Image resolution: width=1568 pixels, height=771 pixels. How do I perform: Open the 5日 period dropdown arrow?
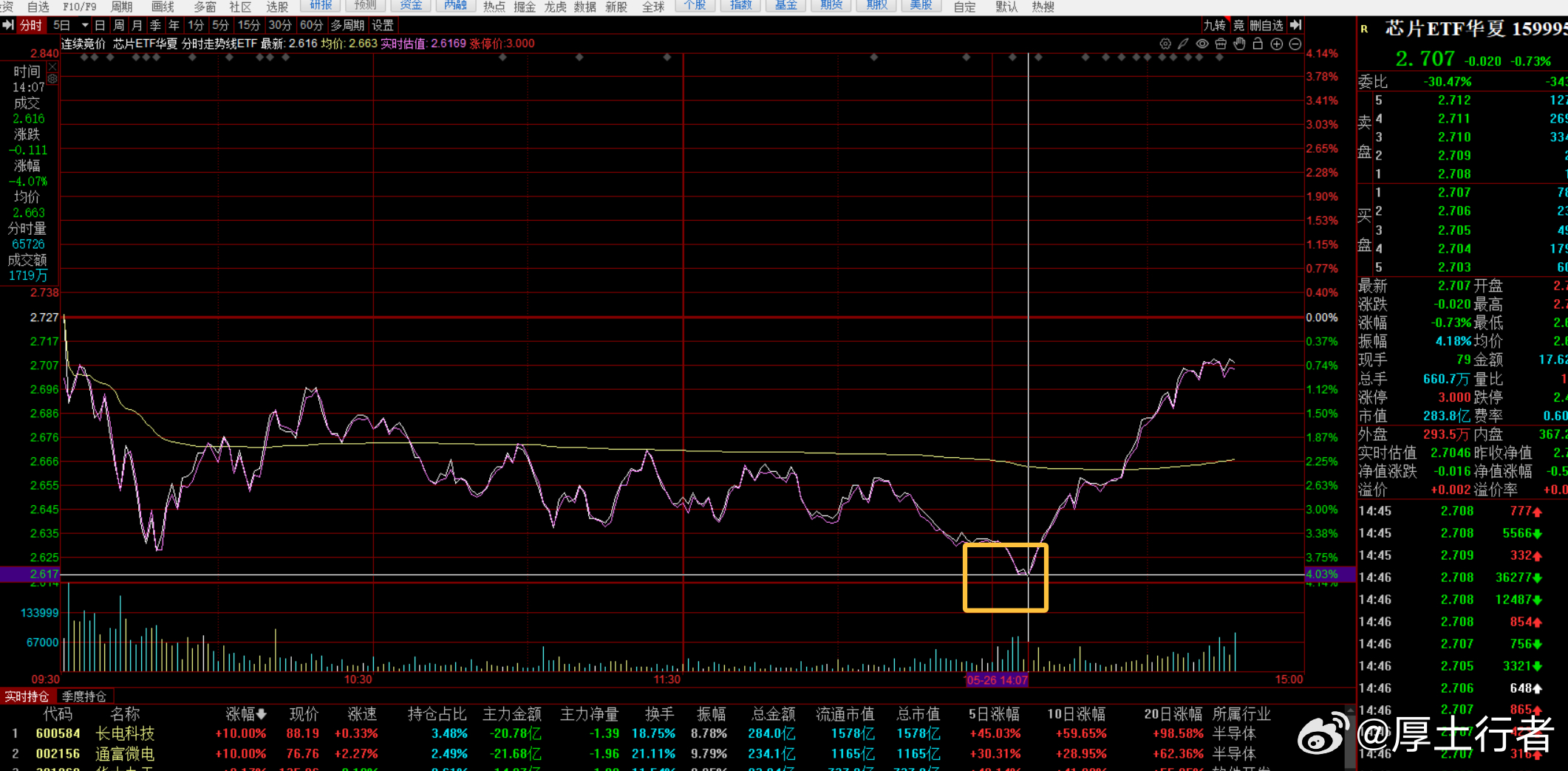pyautogui.click(x=85, y=25)
